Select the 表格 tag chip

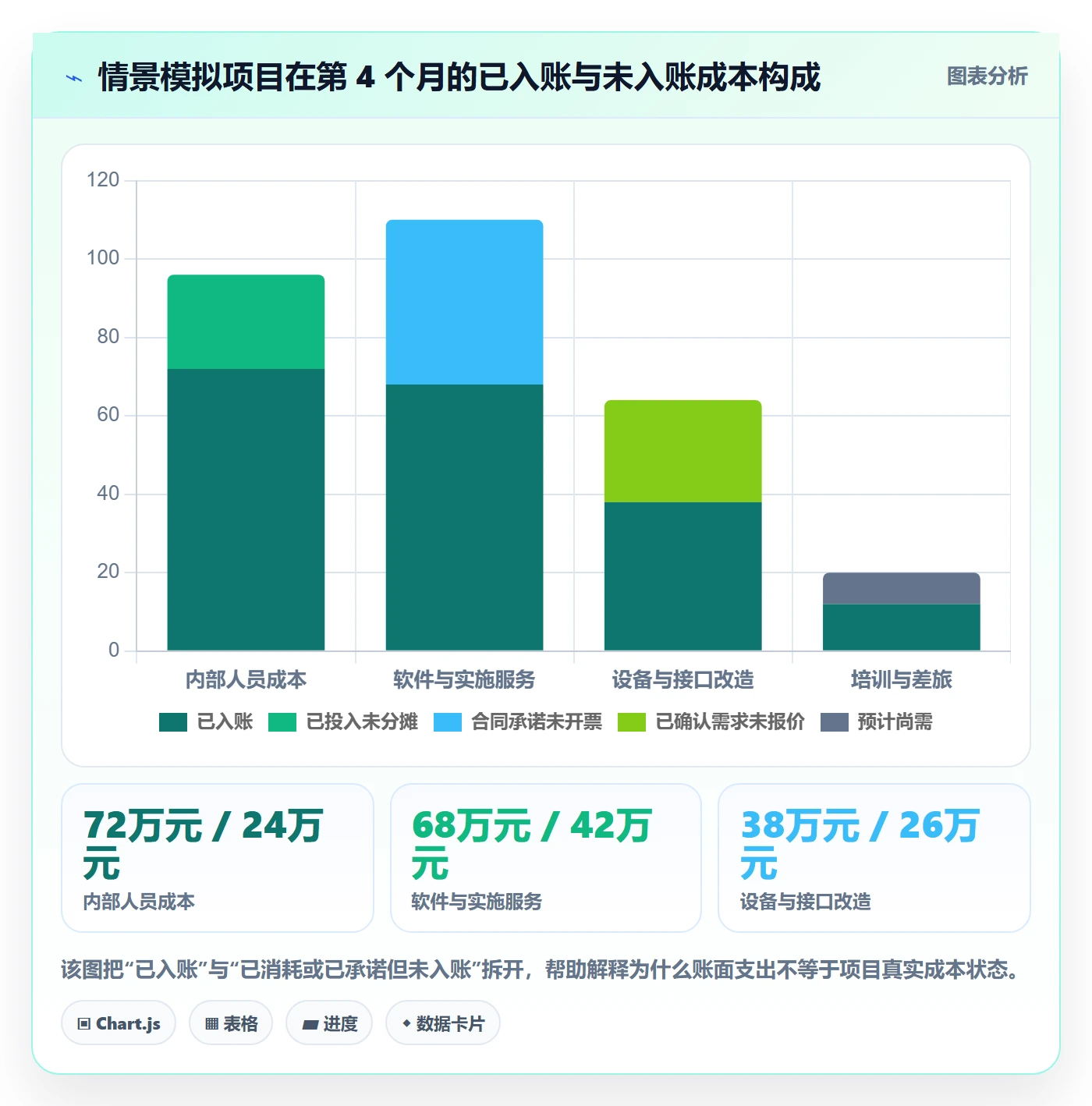point(231,1023)
